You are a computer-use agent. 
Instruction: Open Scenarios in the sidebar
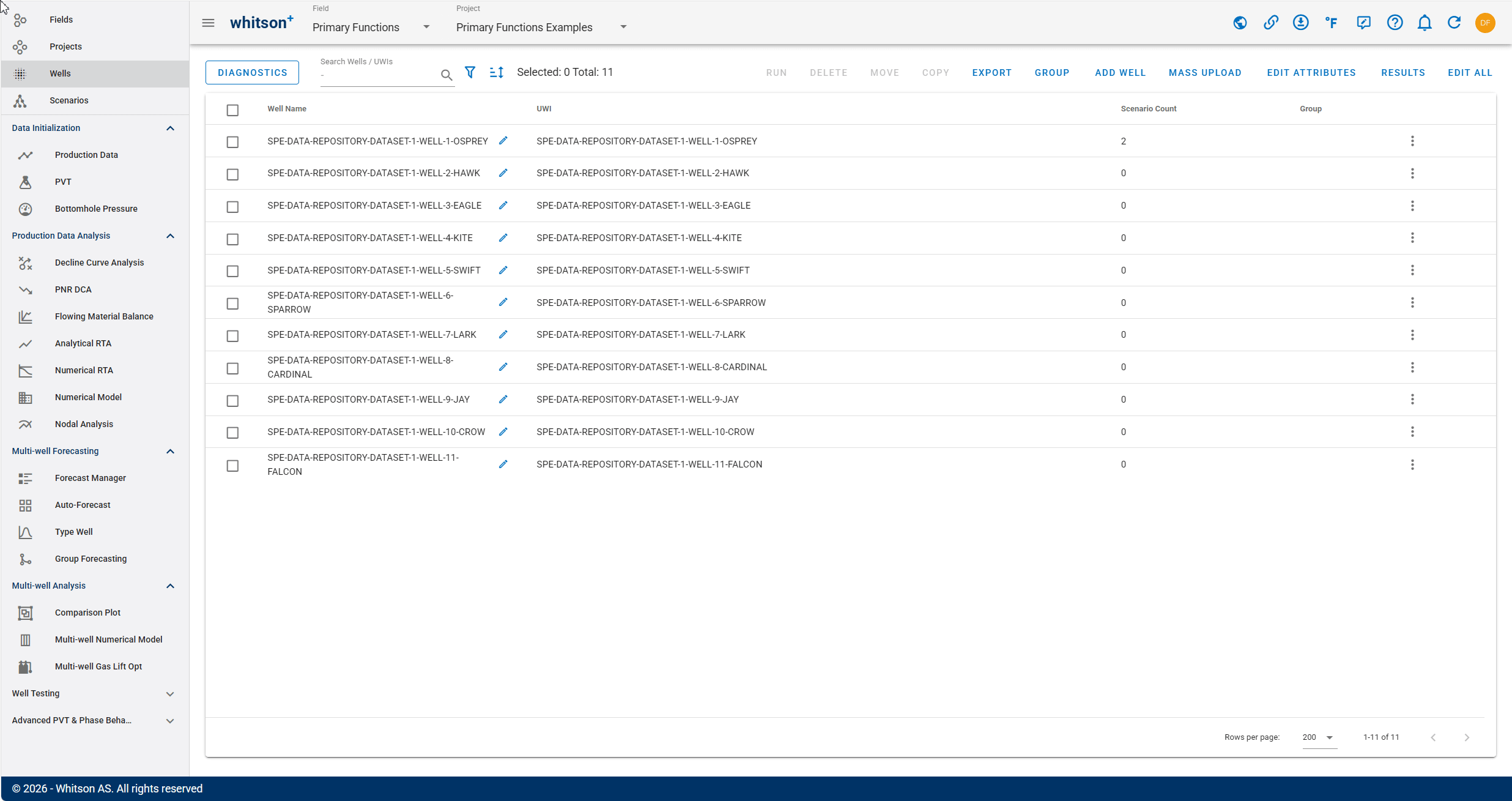click(x=95, y=100)
